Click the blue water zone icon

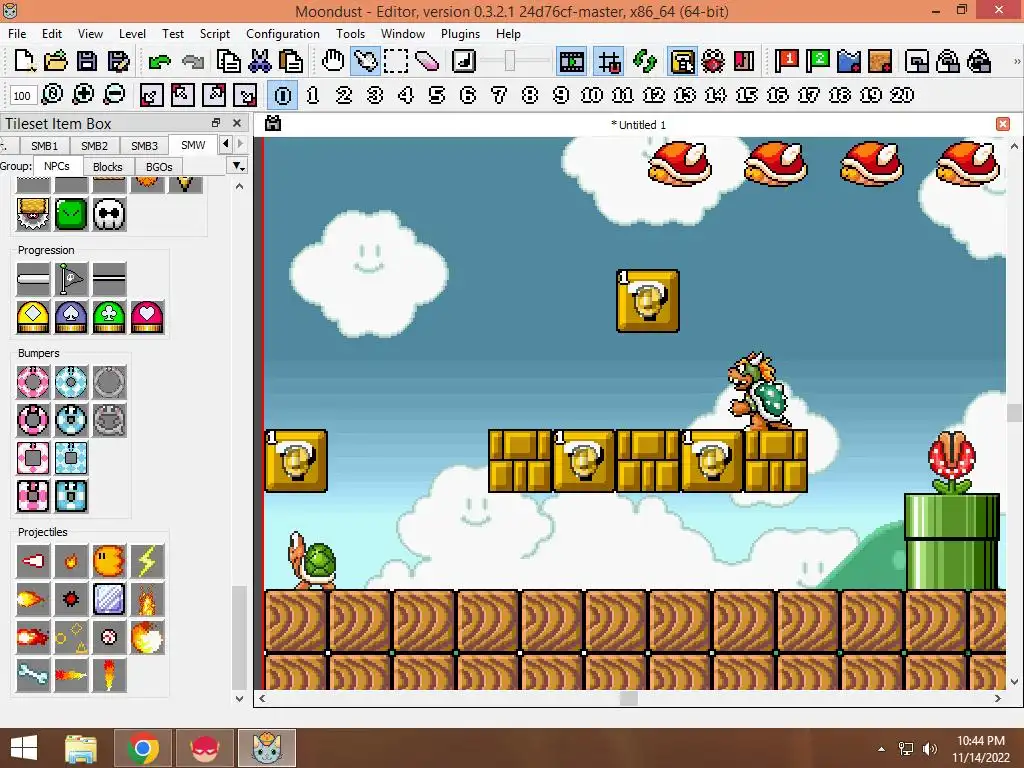[848, 61]
